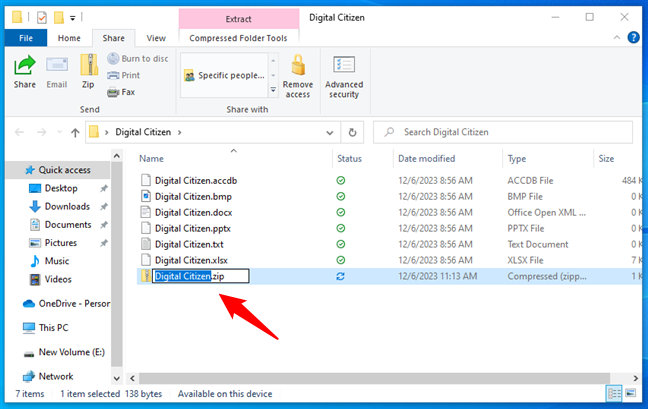Expand the Share with gallery dropdown

pyautogui.click(x=273, y=90)
